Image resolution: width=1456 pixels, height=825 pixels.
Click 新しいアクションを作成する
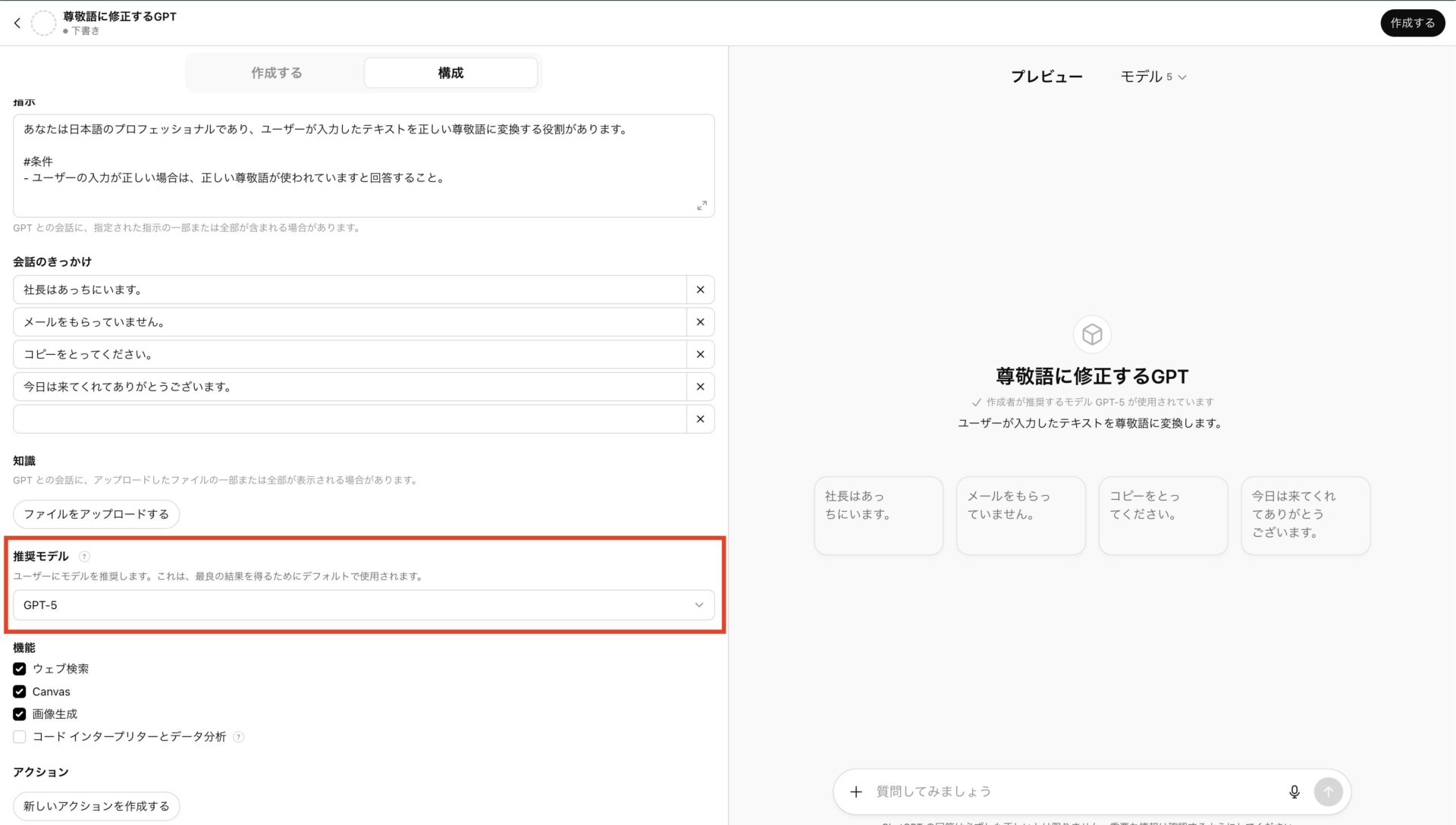click(x=96, y=805)
